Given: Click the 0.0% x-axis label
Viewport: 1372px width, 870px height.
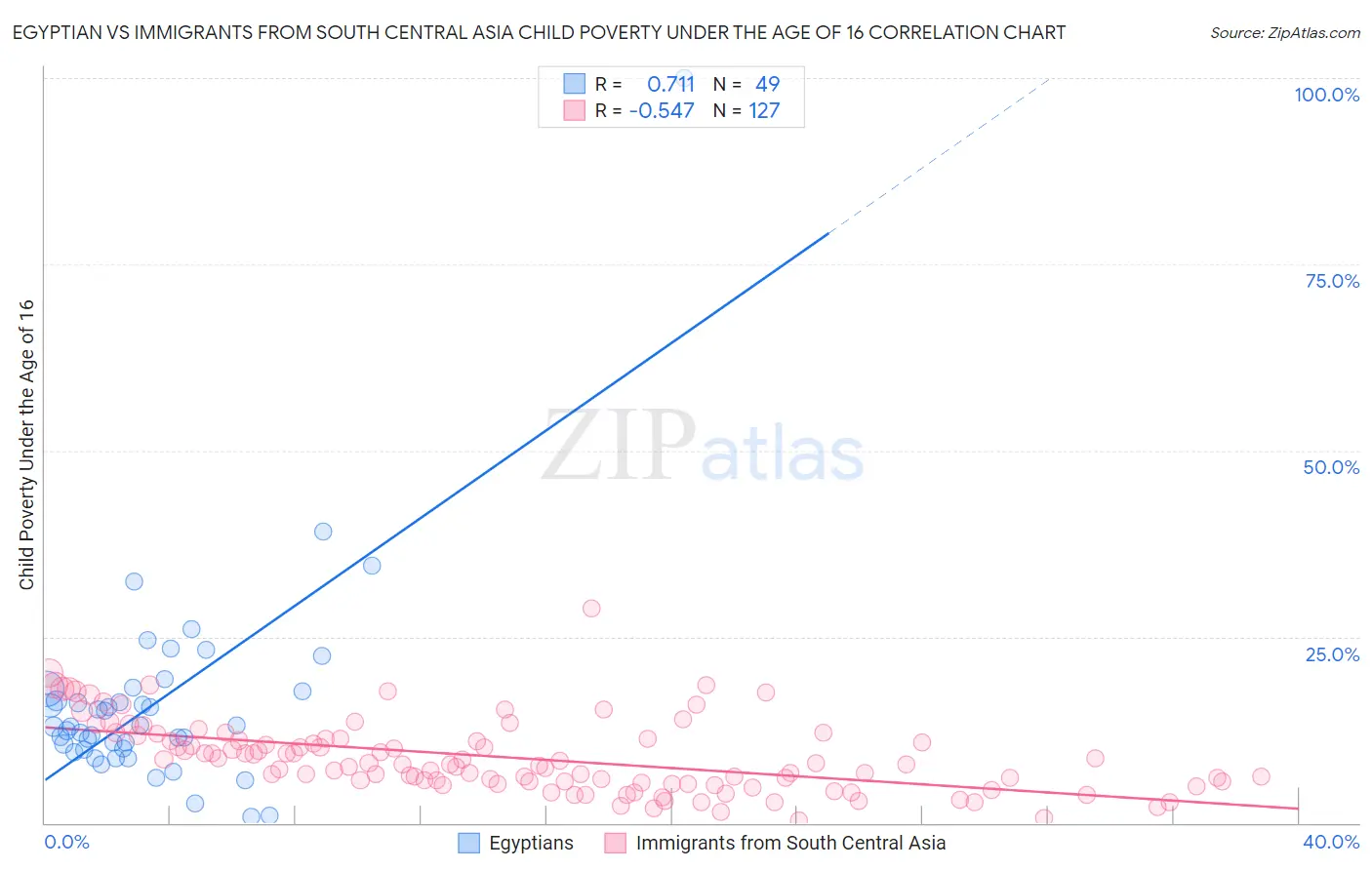Looking at the screenshot, I should tap(66, 842).
